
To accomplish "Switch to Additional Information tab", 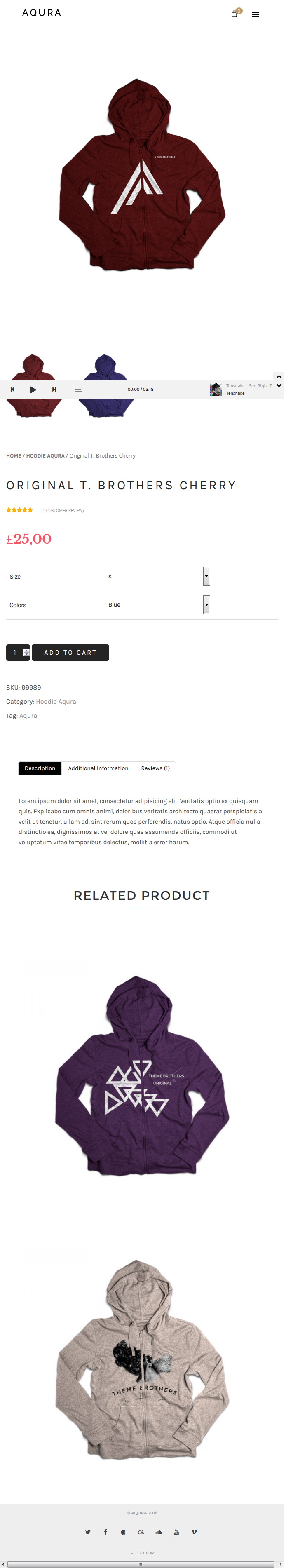I will [x=98, y=768].
